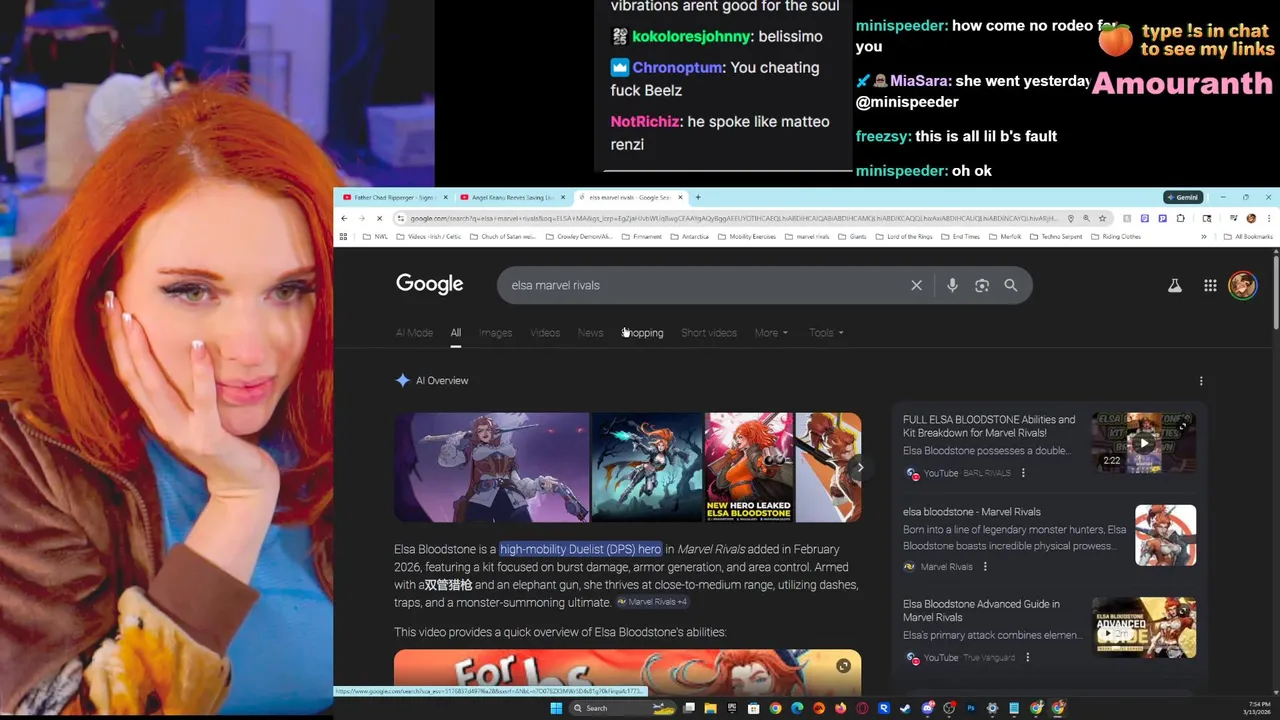Open Elsa Bloodstone Advanced Guide link
Viewport: 1280px width, 720px height.
click(x=981, y=611)
